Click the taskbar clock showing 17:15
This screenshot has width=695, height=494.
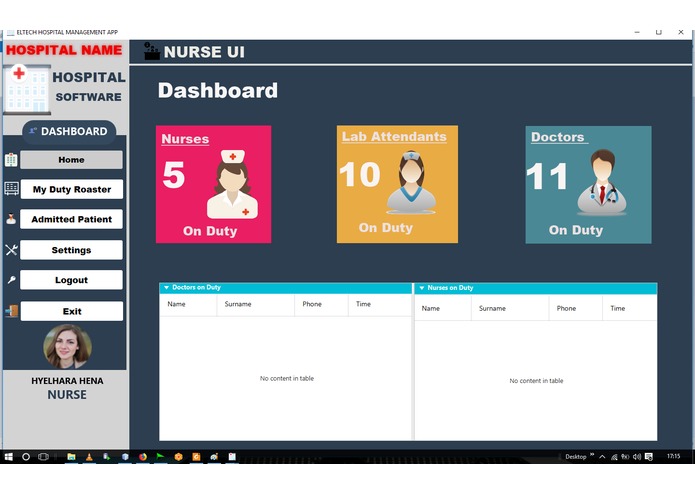[x=673, y=456]
